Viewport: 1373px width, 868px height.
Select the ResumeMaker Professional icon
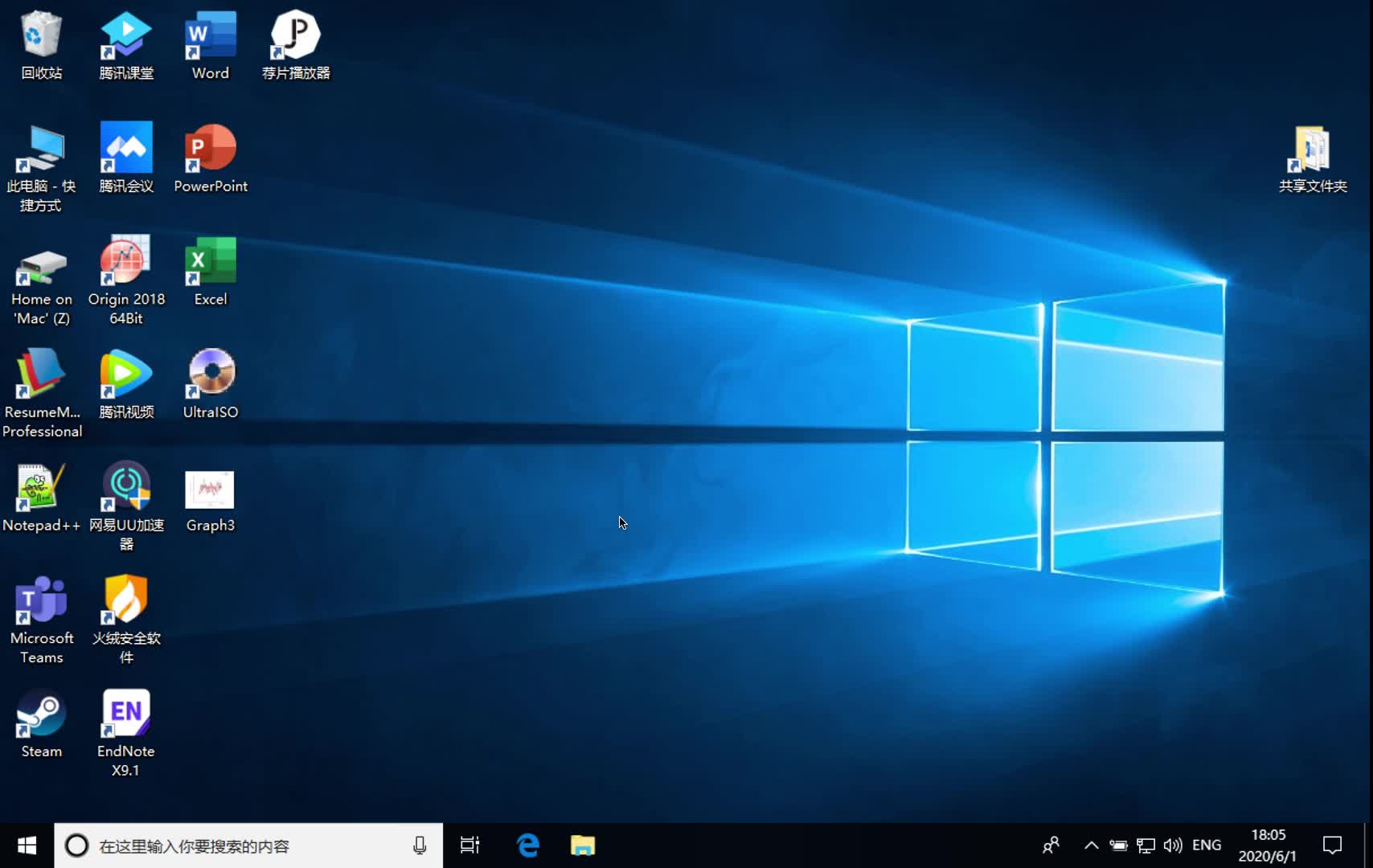coord(41,394)
